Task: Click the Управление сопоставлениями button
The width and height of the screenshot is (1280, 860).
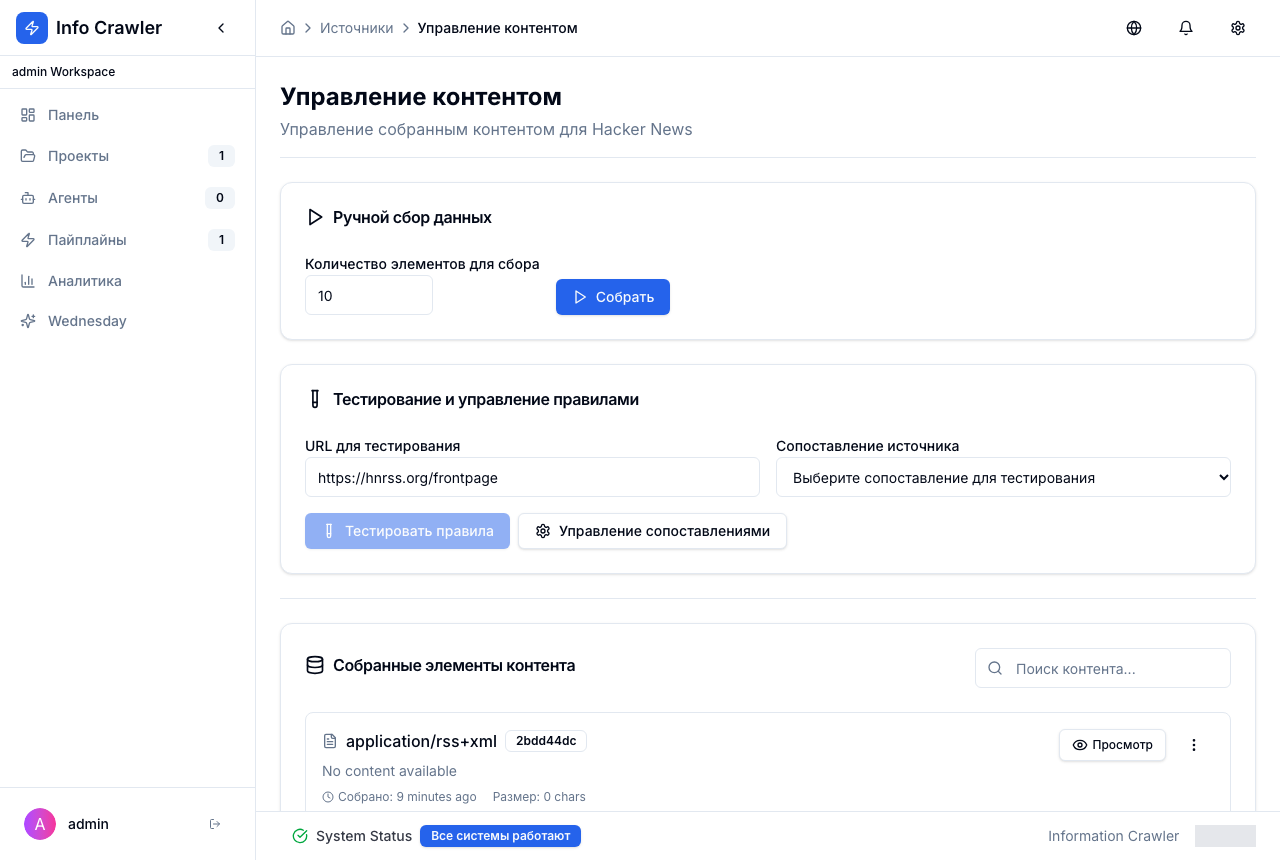Action: [x=652, y=531]
